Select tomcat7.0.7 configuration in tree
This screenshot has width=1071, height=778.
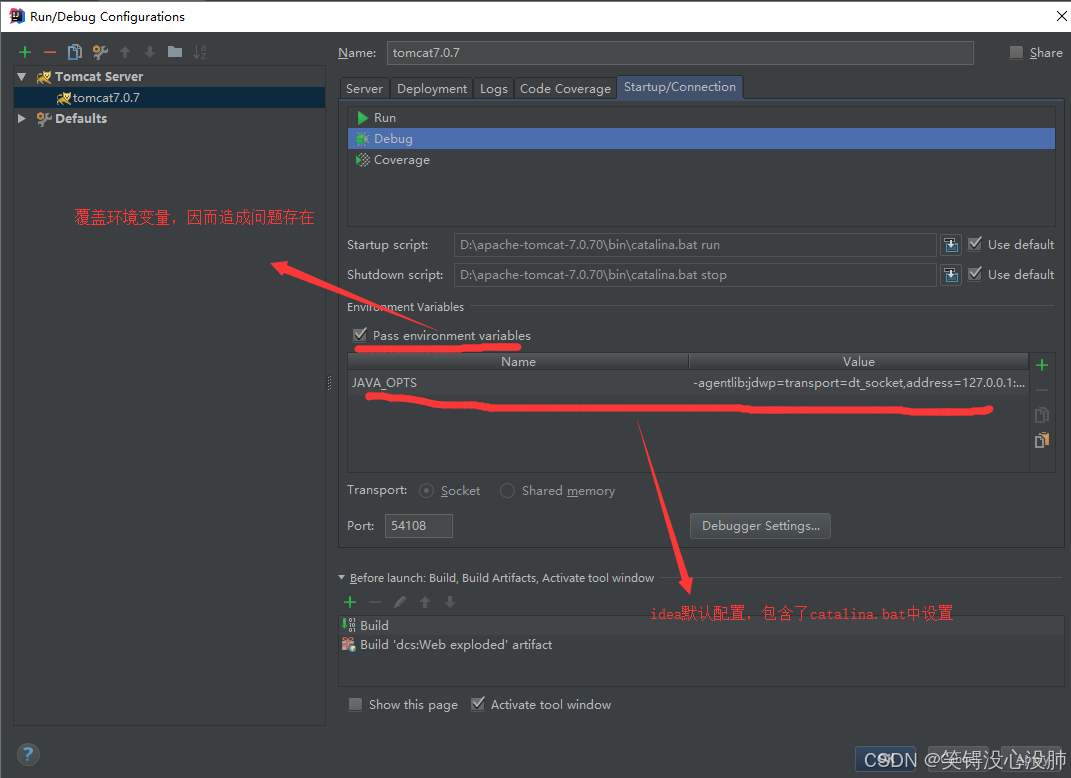pyautogui.click(x=169, y=98)
